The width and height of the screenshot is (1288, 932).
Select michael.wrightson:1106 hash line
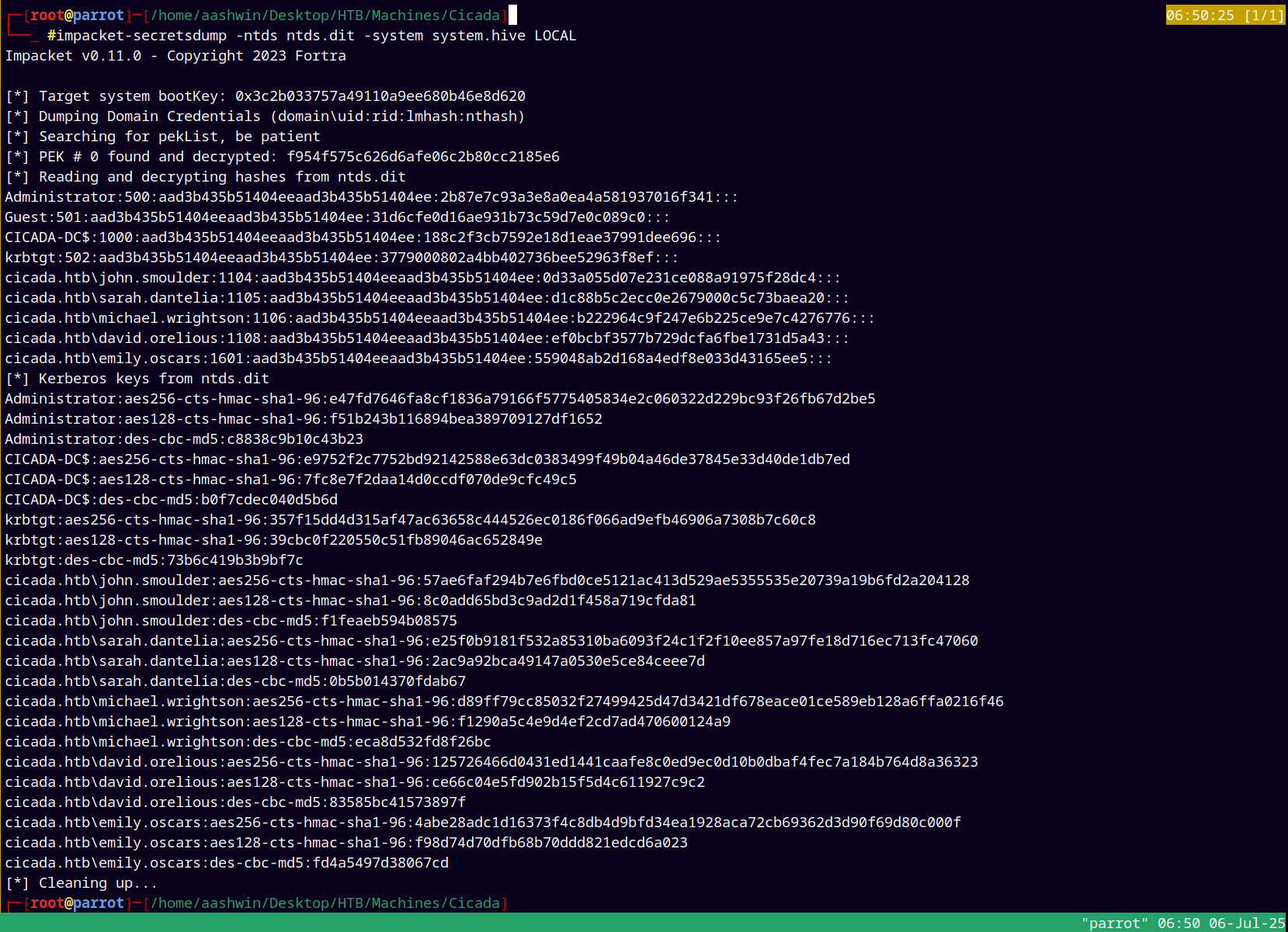(440, 318)
